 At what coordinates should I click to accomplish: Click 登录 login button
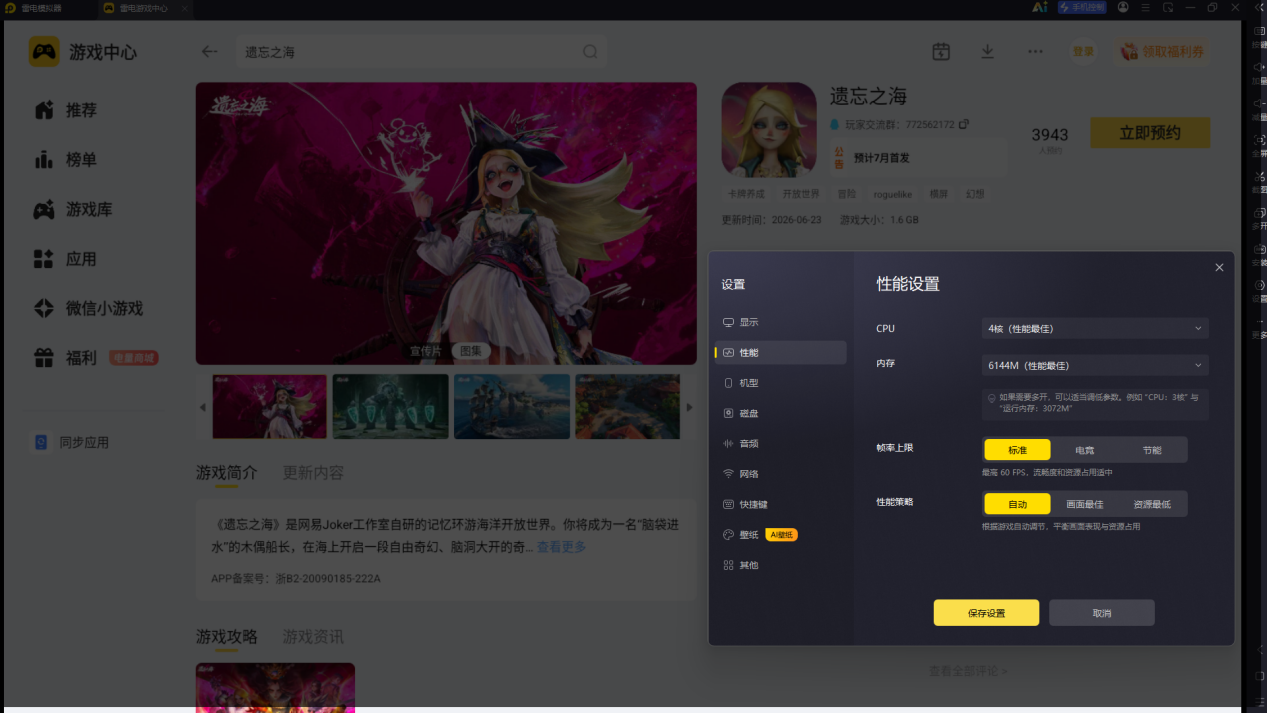click(x=1083, y=51)
